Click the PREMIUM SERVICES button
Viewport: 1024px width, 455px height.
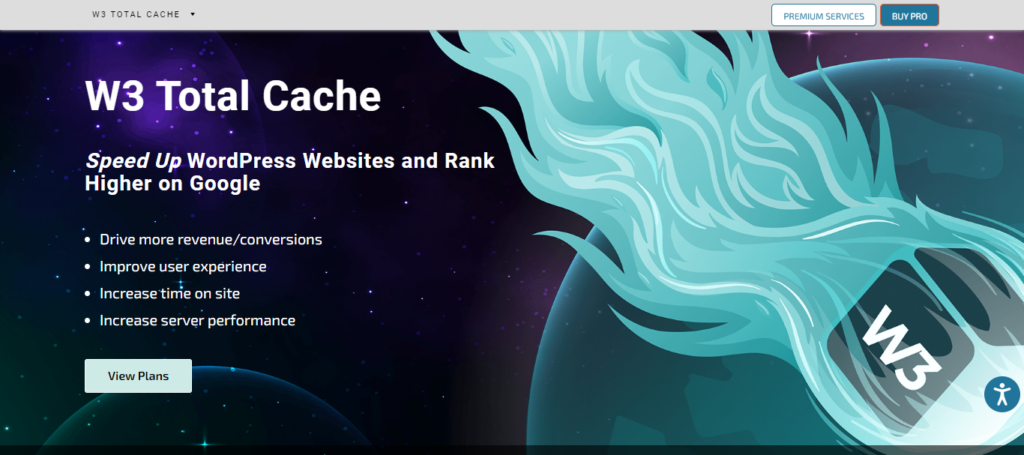pos(823,15)
